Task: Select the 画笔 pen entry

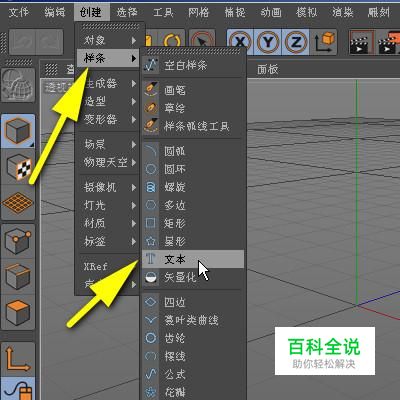Action: click(193, 90)
